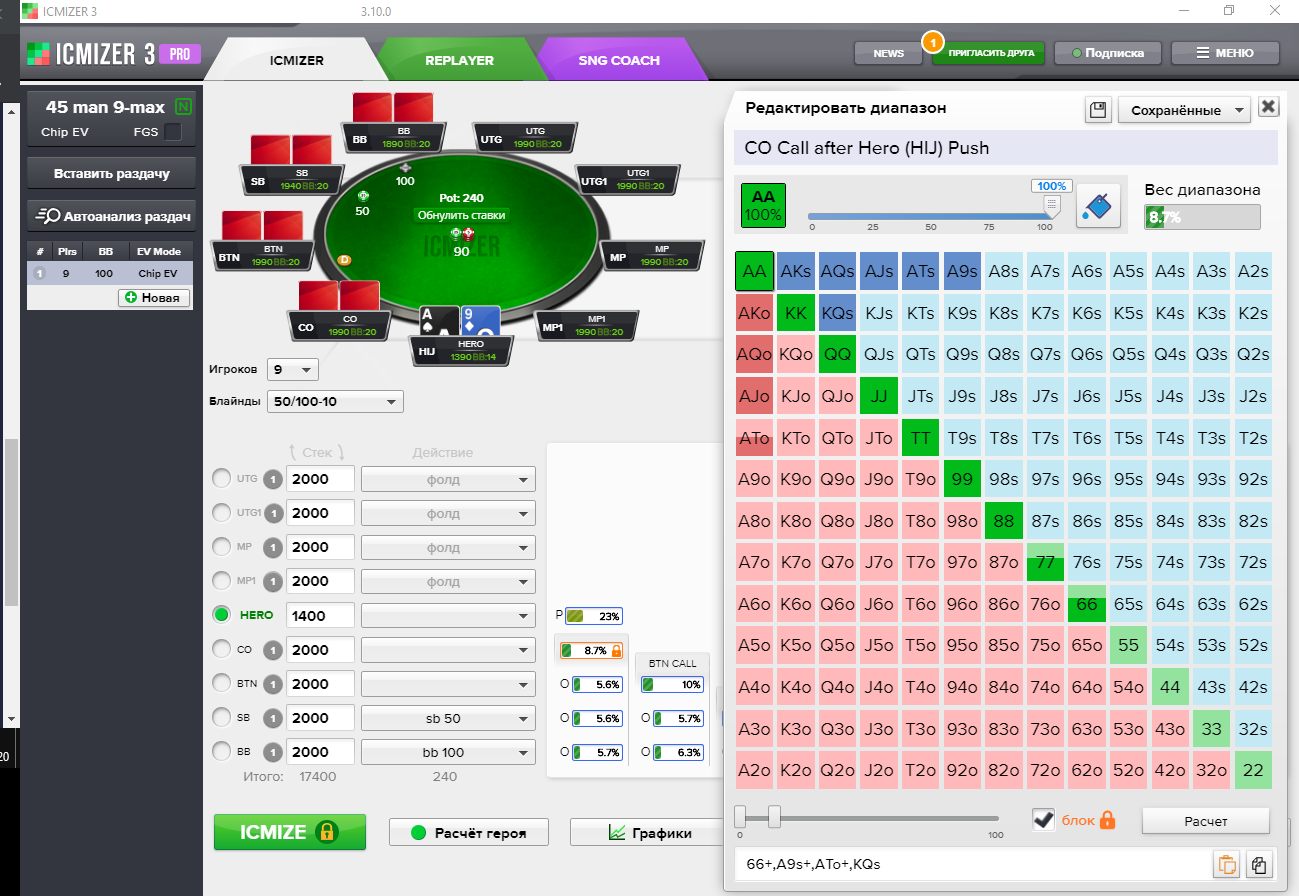Select the HERO radio button
The width and height of the screenshot is (1299, 896).
(221, 615)
